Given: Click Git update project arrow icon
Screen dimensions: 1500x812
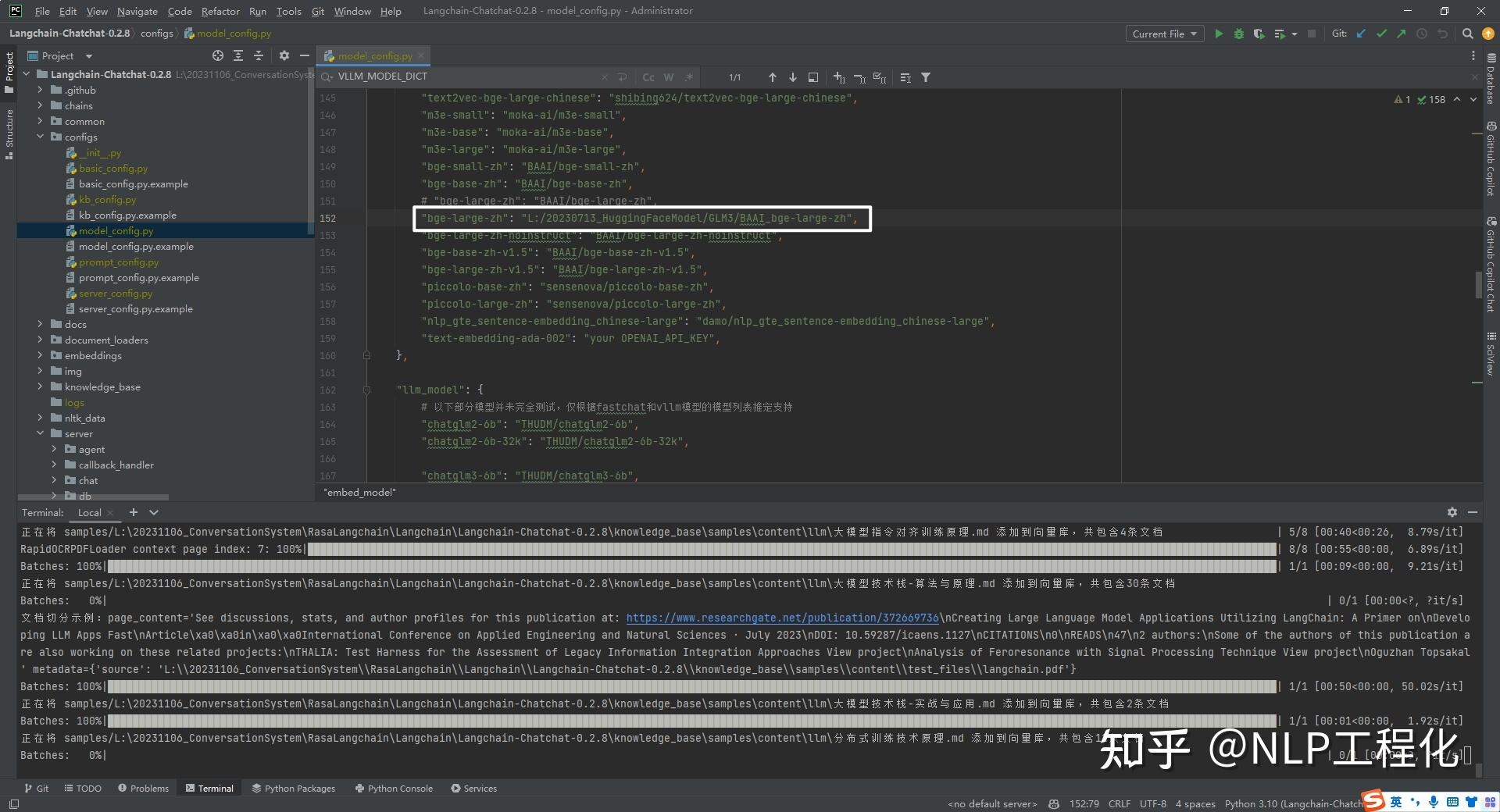Looking at the screenshot, I should click(x=1361, y=34).
